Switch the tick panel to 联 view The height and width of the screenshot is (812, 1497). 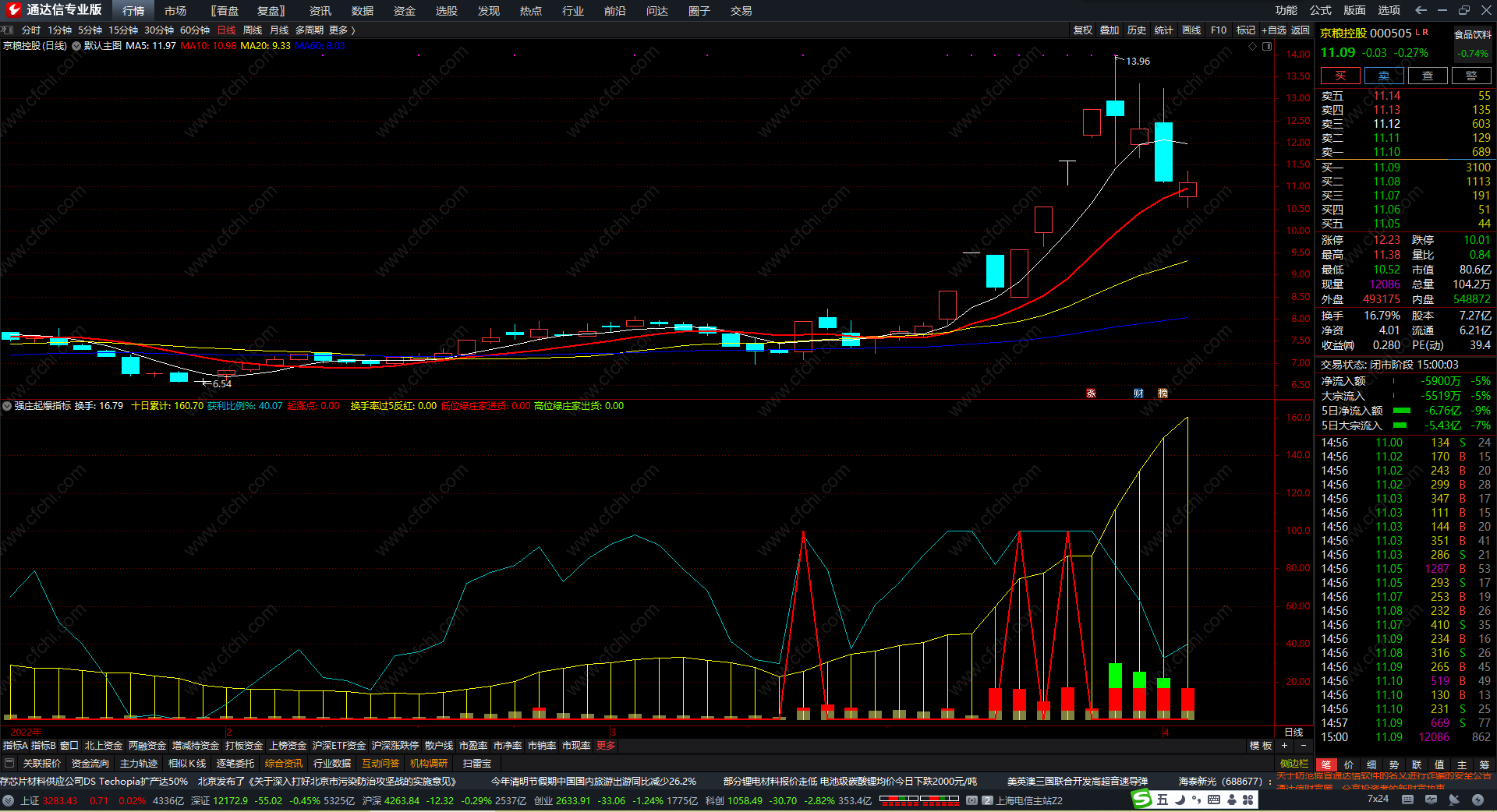1417,764
